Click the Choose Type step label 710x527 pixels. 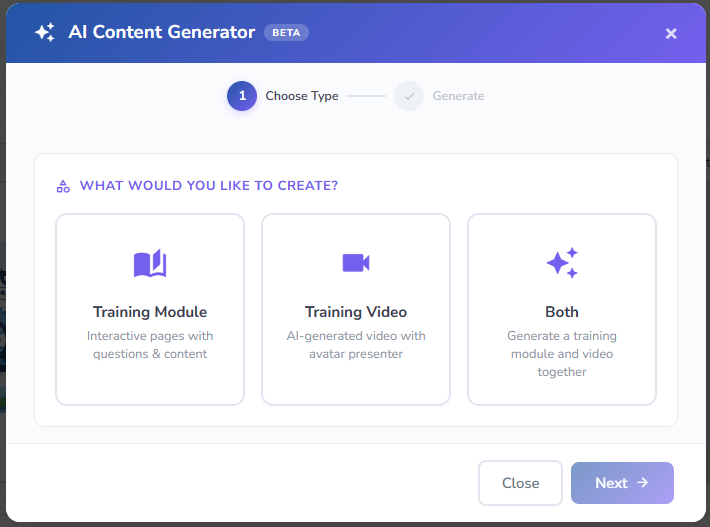point(302,96)
